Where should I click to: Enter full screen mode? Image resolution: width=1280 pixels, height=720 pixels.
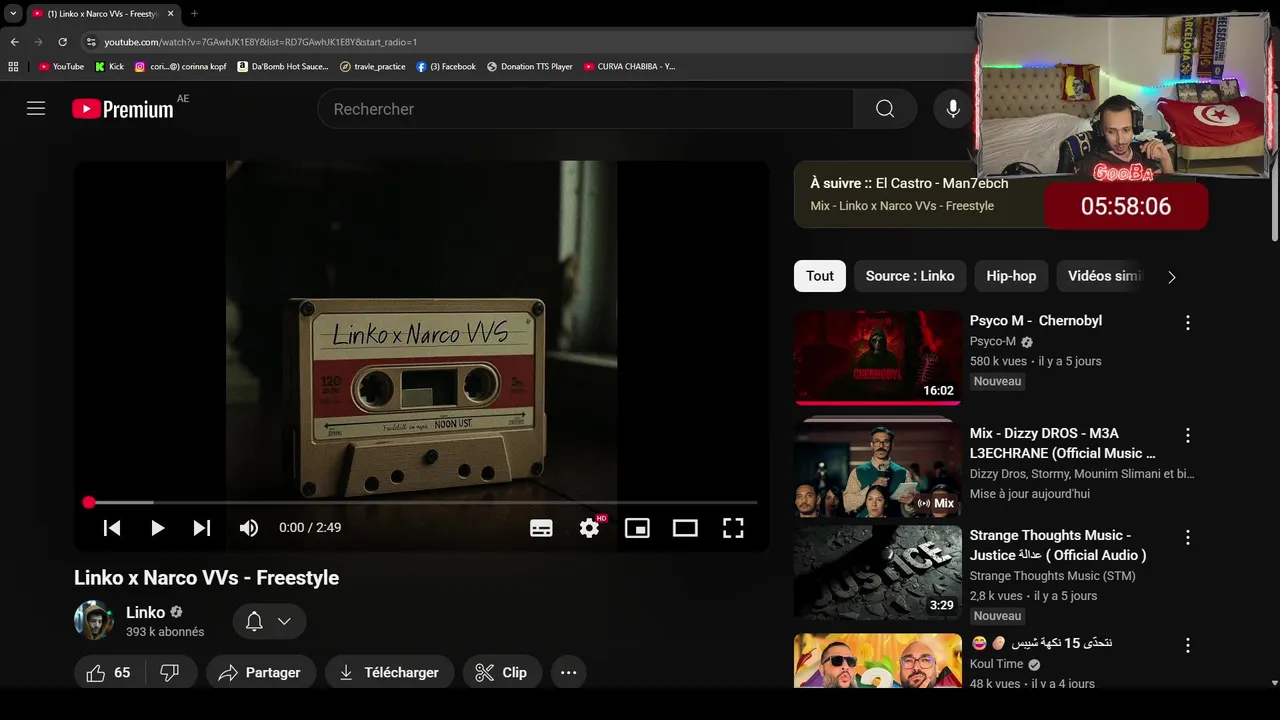[733, 528]
